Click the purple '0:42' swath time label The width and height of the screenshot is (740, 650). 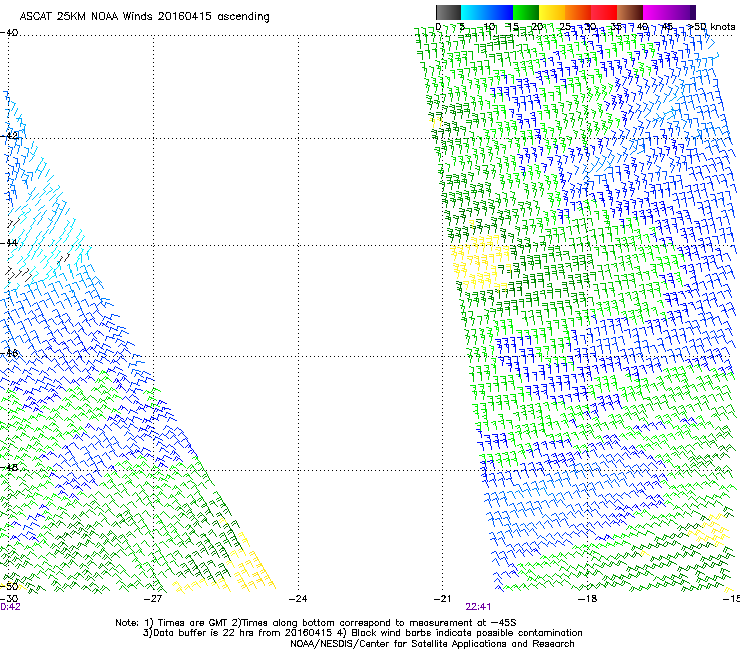point(10,607)
